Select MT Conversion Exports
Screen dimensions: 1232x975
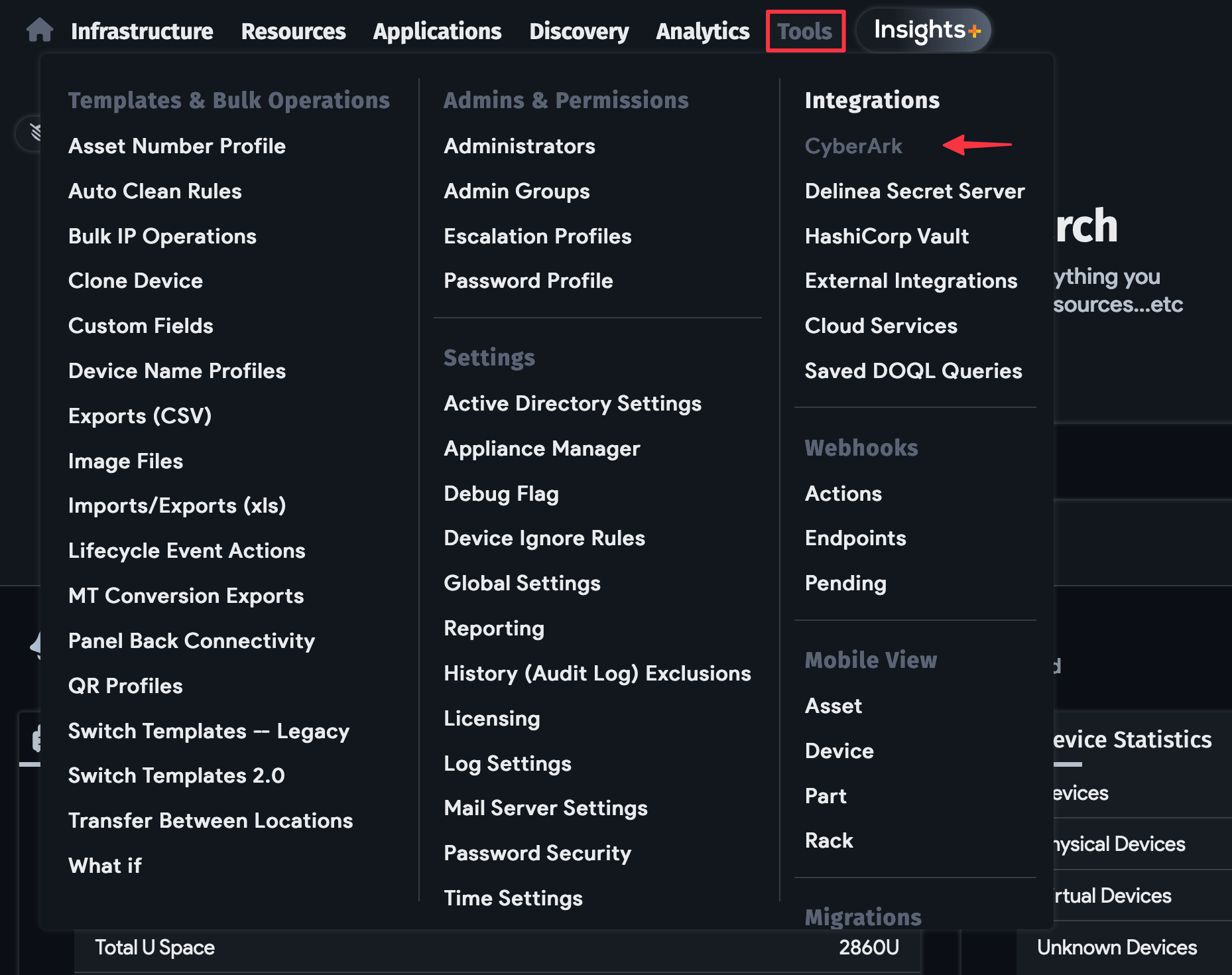coord(186,596)
